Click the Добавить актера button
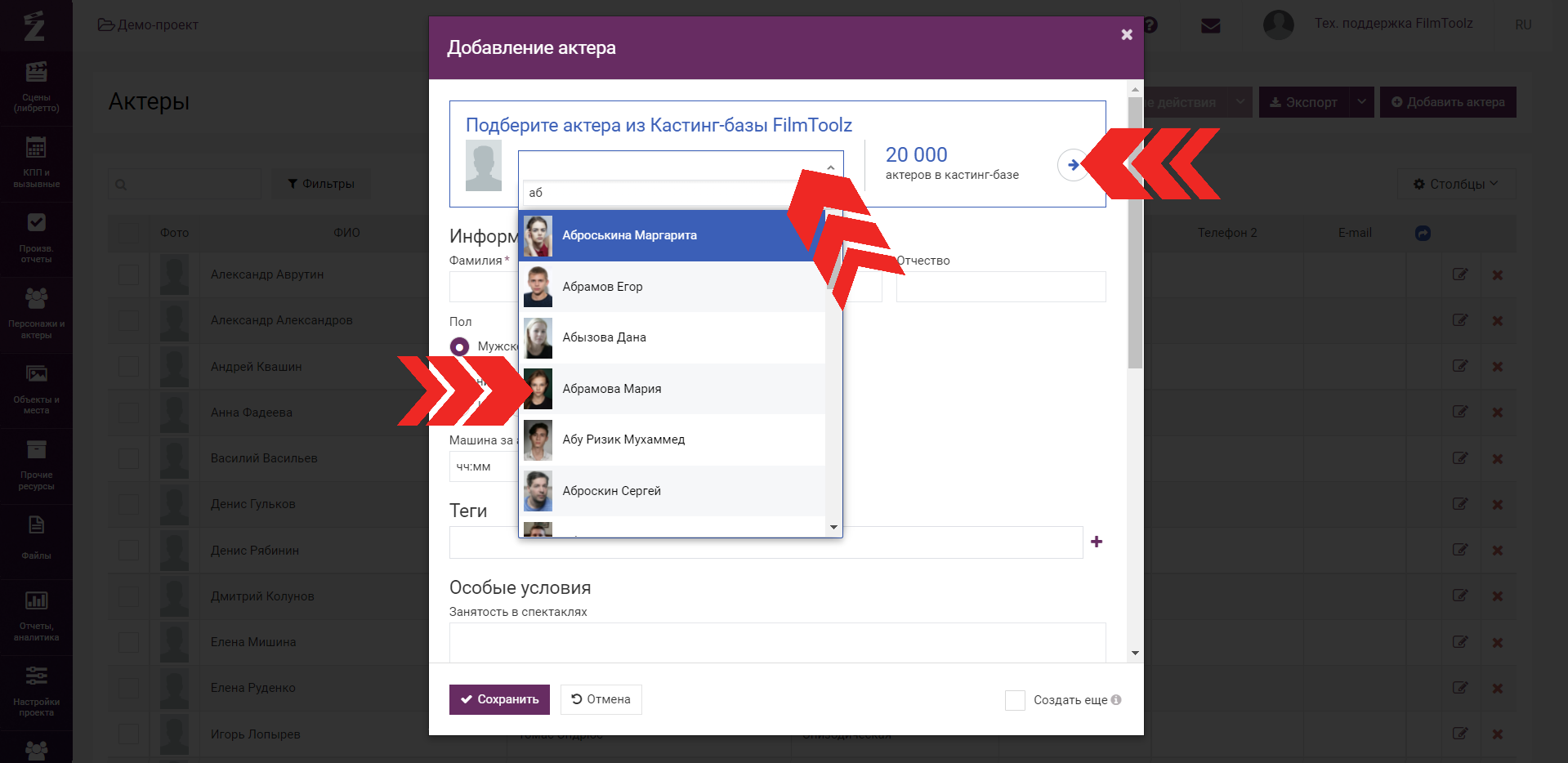Screen dimensions: 1568x763 1448,102
